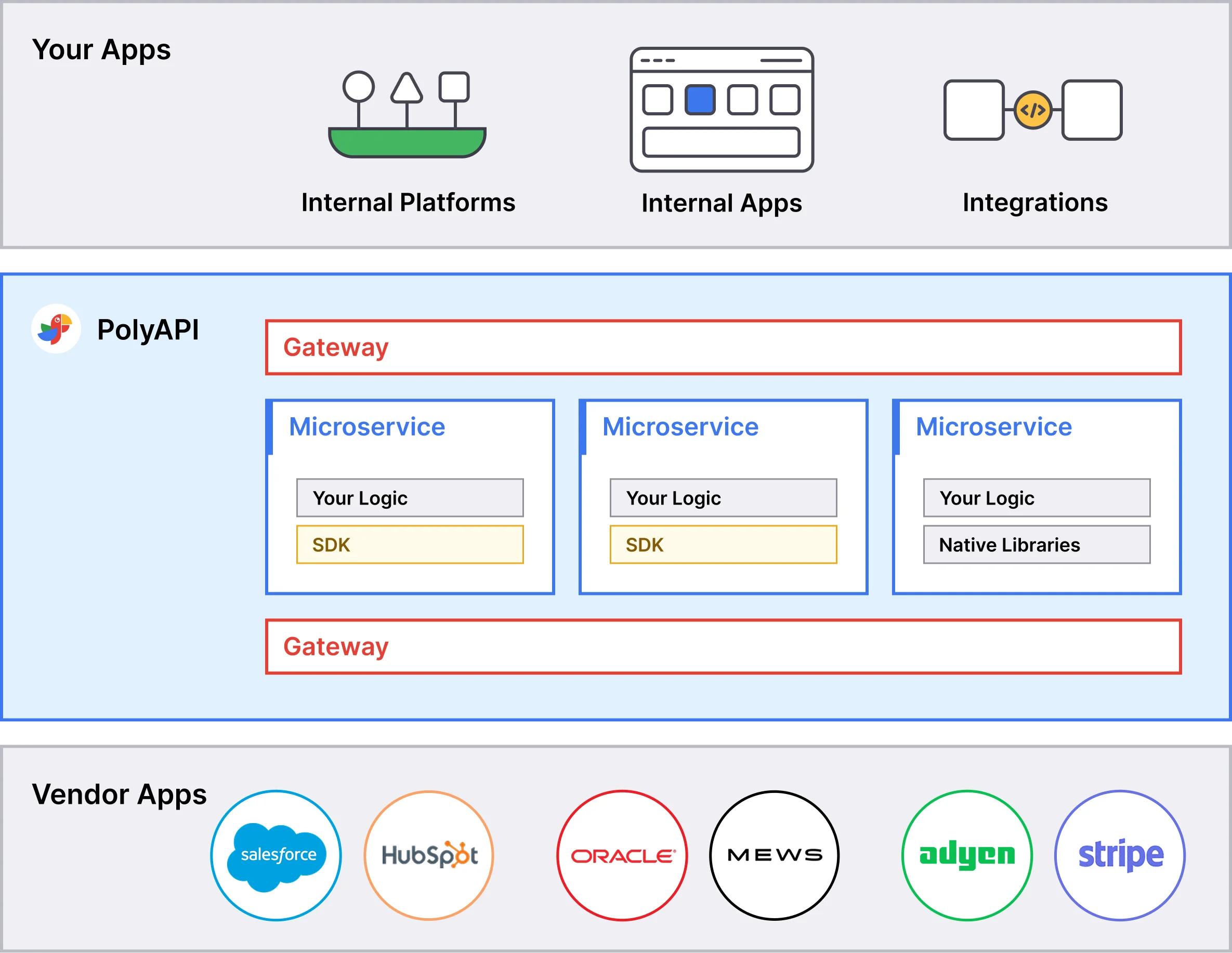
Task: Click the "Vendor Apps" heading
Action: pos(120,795)
